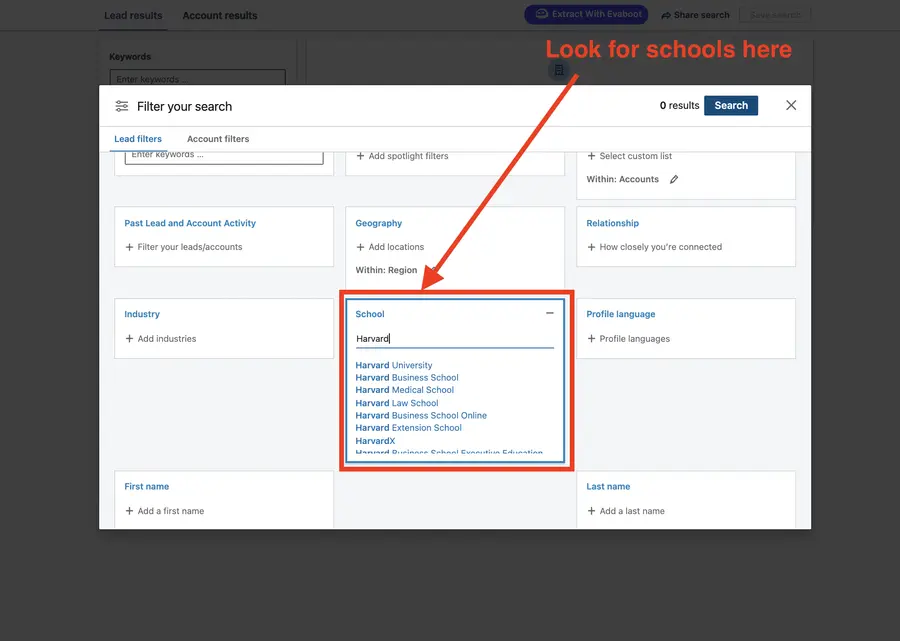Click the 0 results count text
900x641 pixels.
(x=679, y=106)
